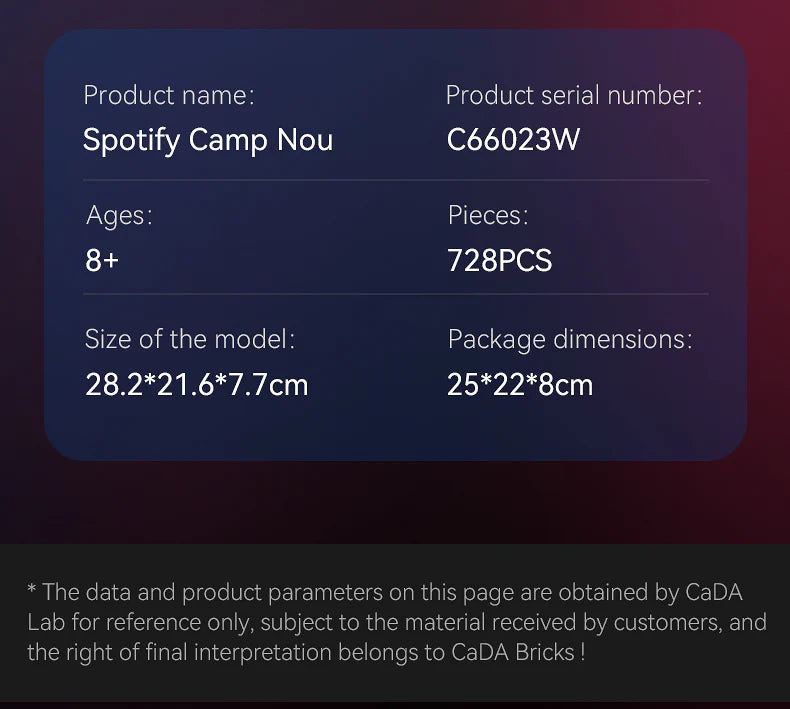This screenshot has height=709, width=790.
Task: Click the 'Package dimensions:' label
Action: click(x=569, y=339)
